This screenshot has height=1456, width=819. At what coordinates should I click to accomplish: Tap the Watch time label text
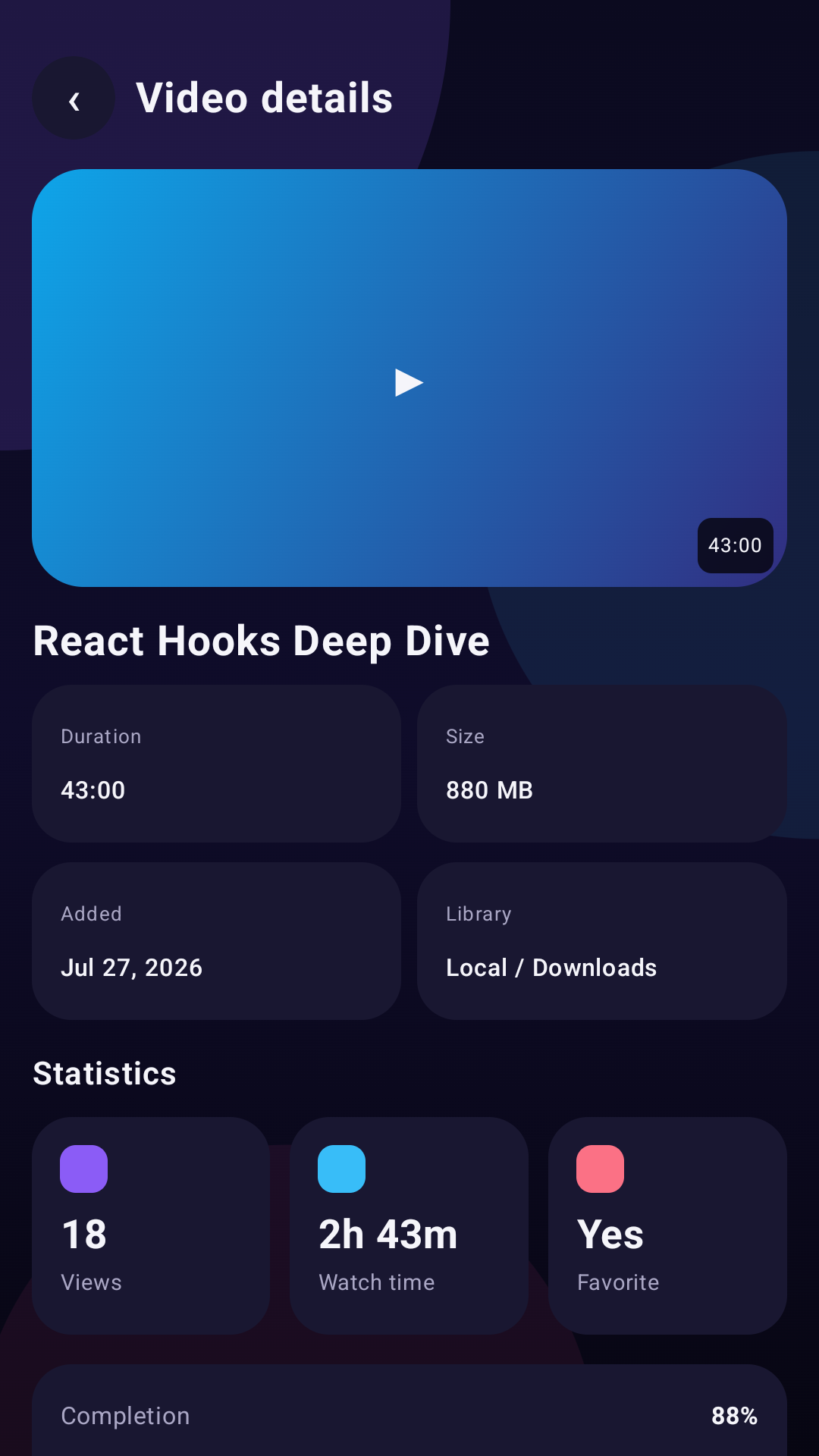pos(377,1282)
